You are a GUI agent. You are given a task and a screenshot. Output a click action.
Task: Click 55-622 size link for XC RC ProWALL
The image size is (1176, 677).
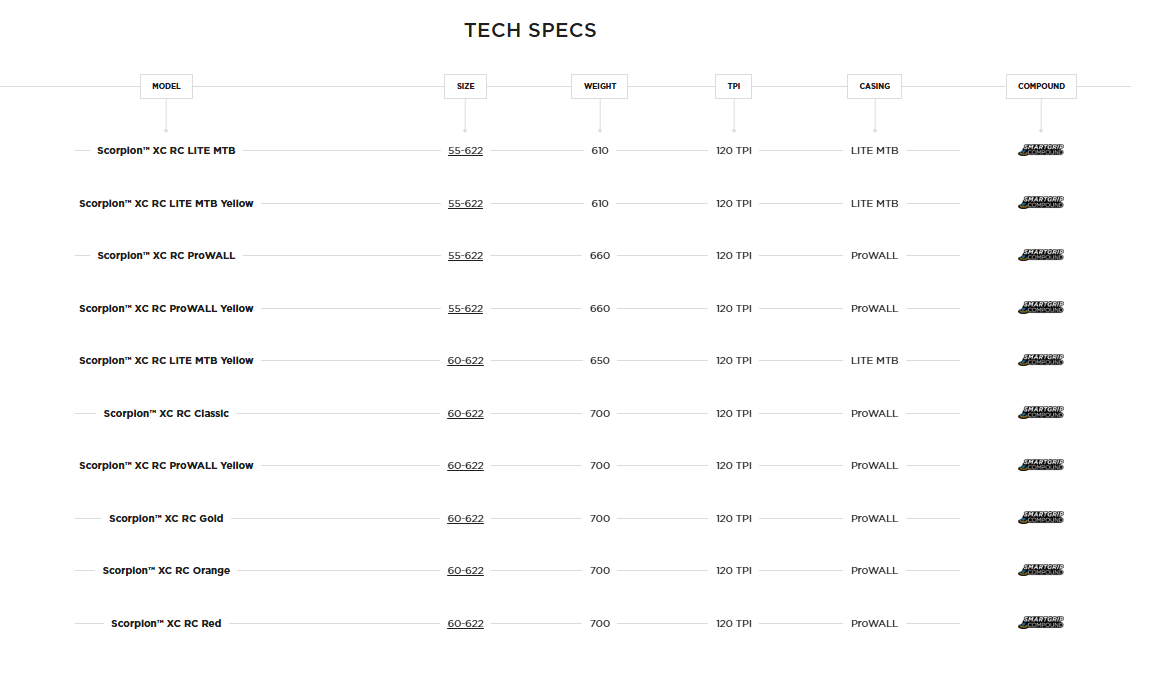point(465,256)
